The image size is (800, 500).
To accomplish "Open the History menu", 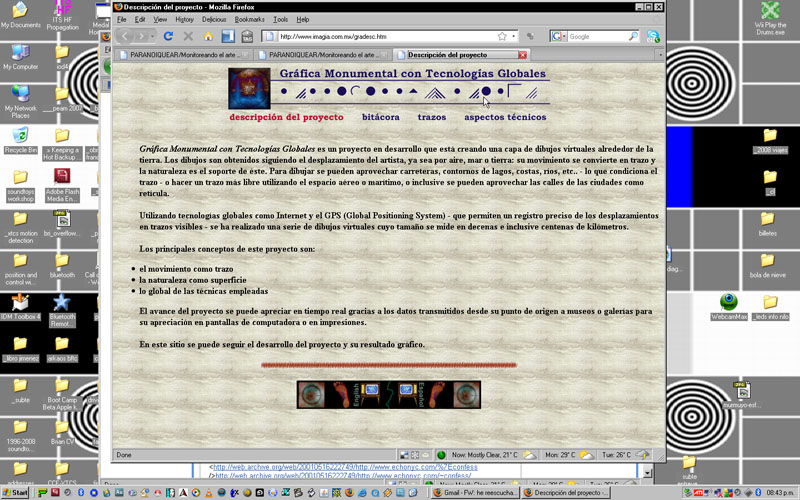I will [185, 19].
